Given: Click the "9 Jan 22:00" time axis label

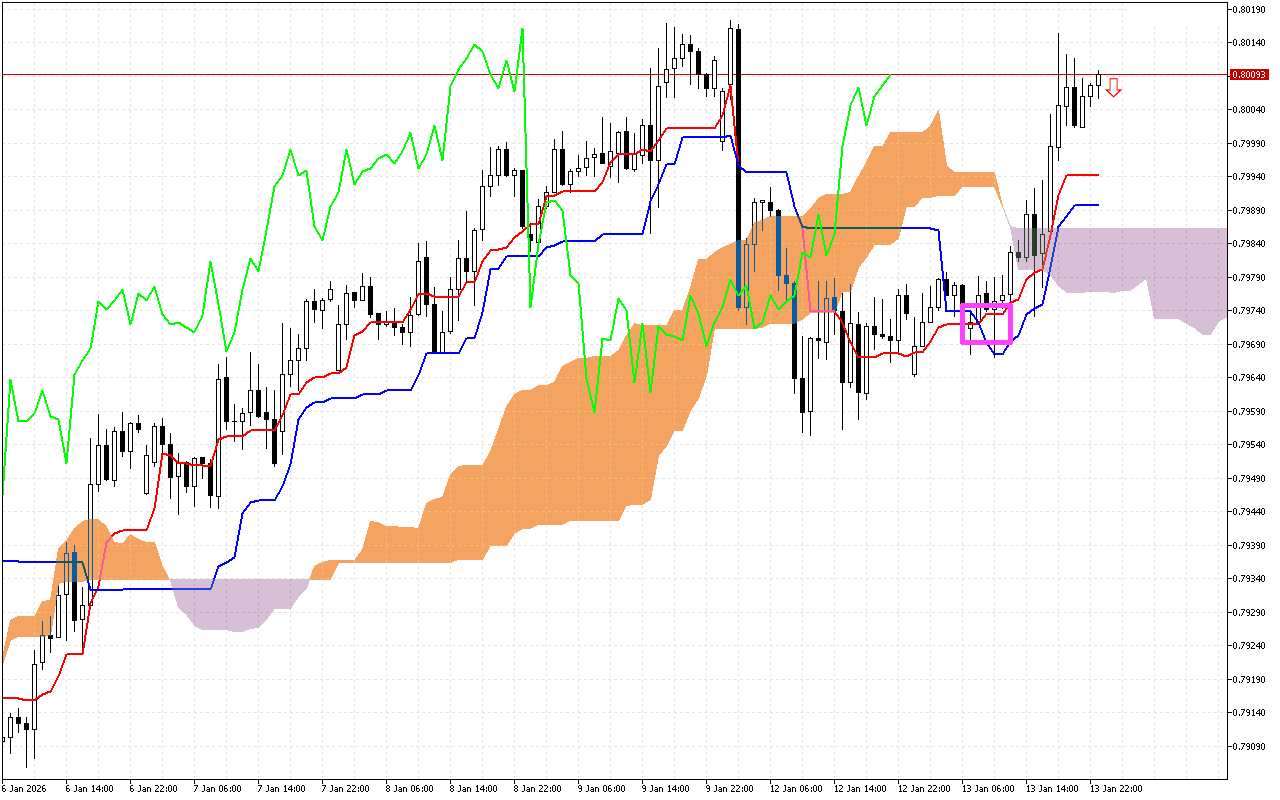Looking at the screenshot, I should click(727, 788).
